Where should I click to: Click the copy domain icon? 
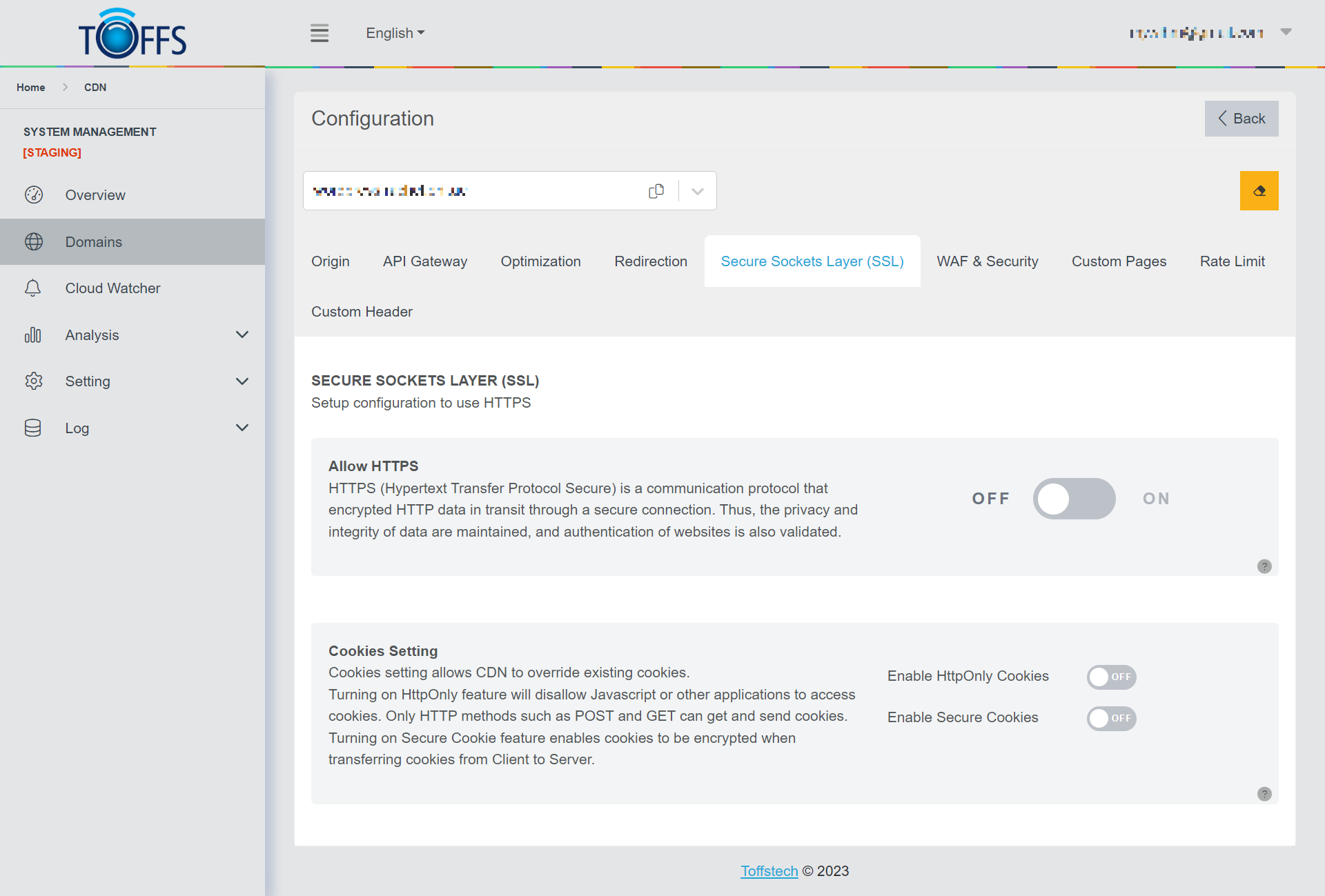(x=656, y=191)
